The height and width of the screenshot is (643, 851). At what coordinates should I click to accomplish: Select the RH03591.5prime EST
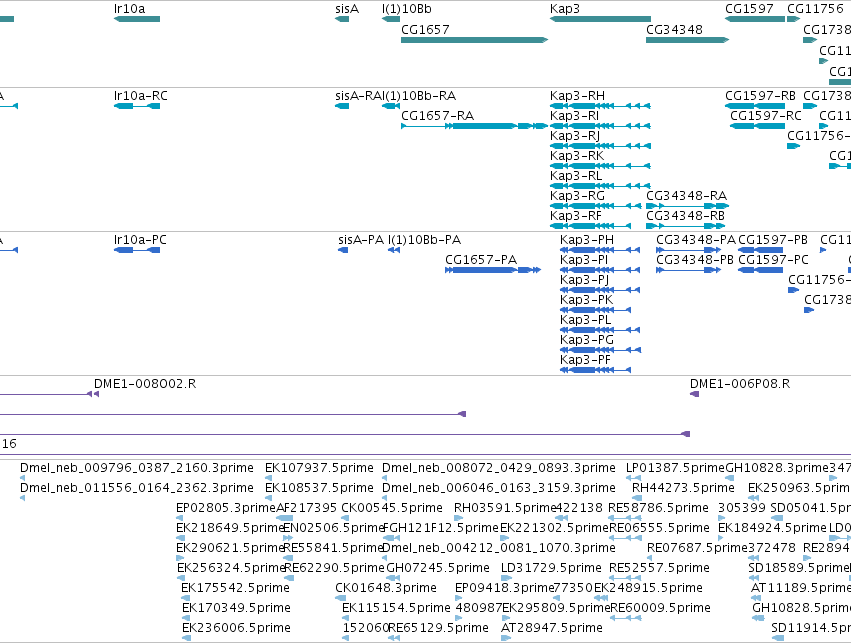tap(459, 518)
